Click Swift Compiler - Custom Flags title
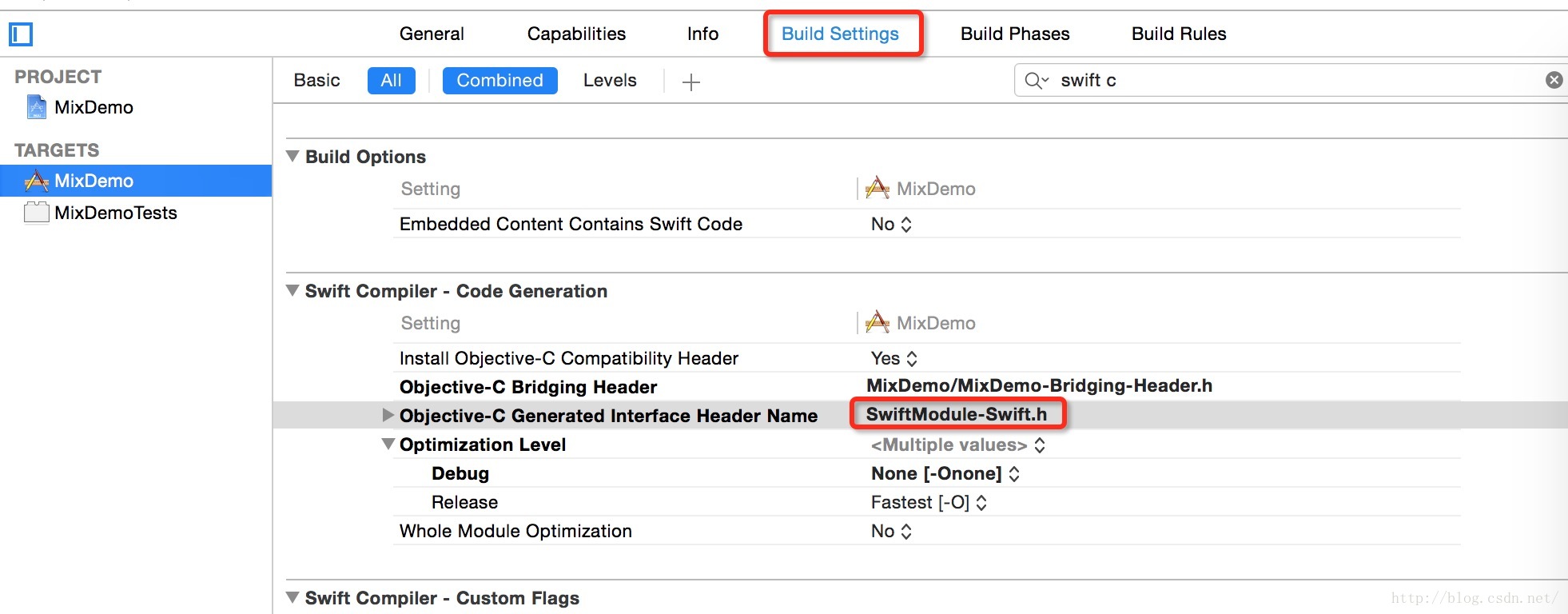The image size is (1568, 614). click(442, 598)
